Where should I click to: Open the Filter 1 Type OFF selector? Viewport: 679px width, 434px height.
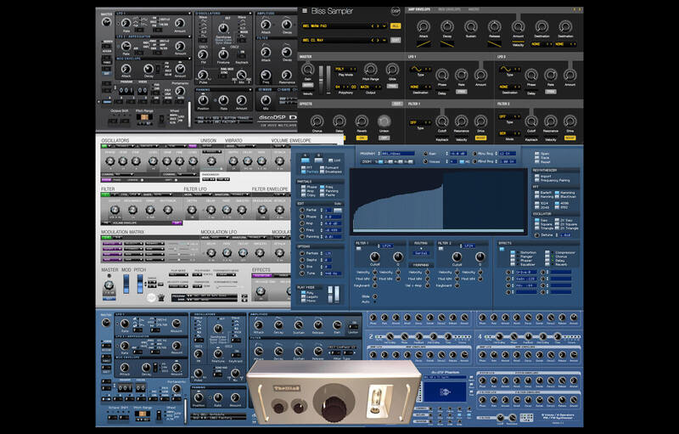pos(420,123)
